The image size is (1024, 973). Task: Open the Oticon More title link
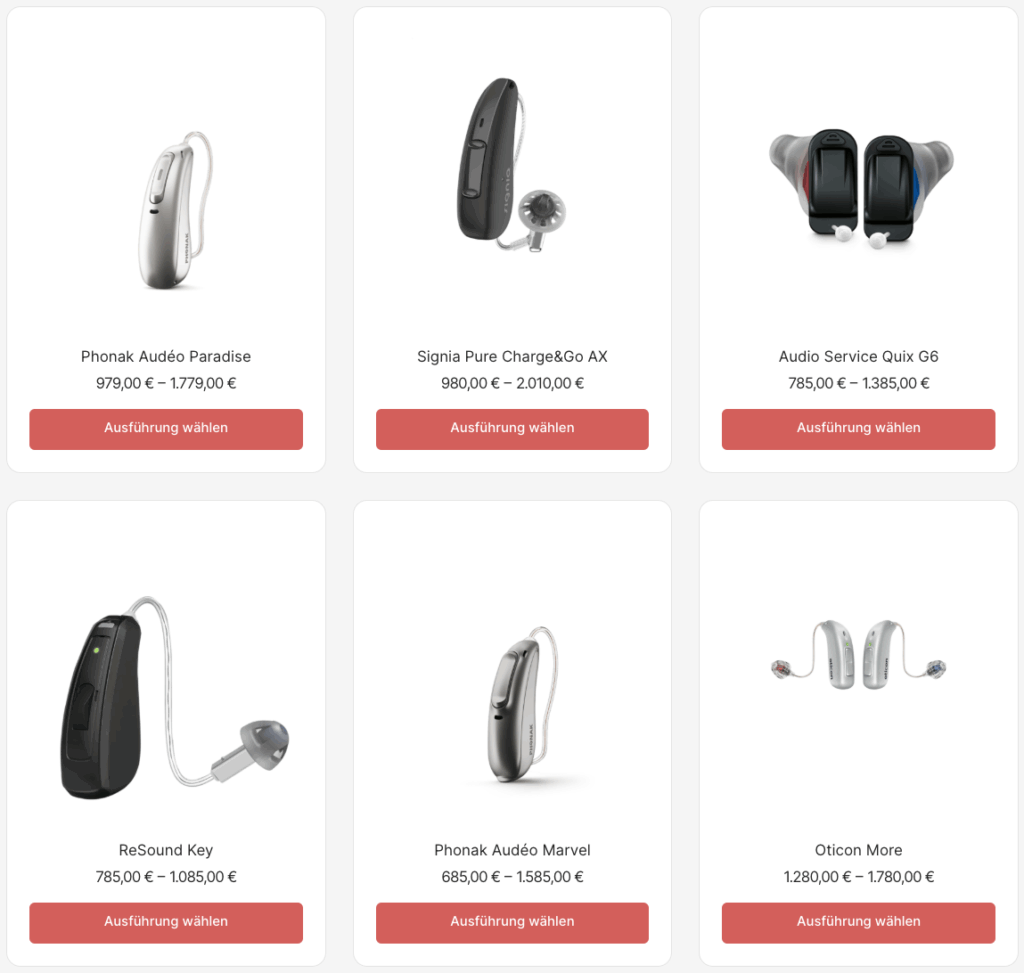point(858,850)
